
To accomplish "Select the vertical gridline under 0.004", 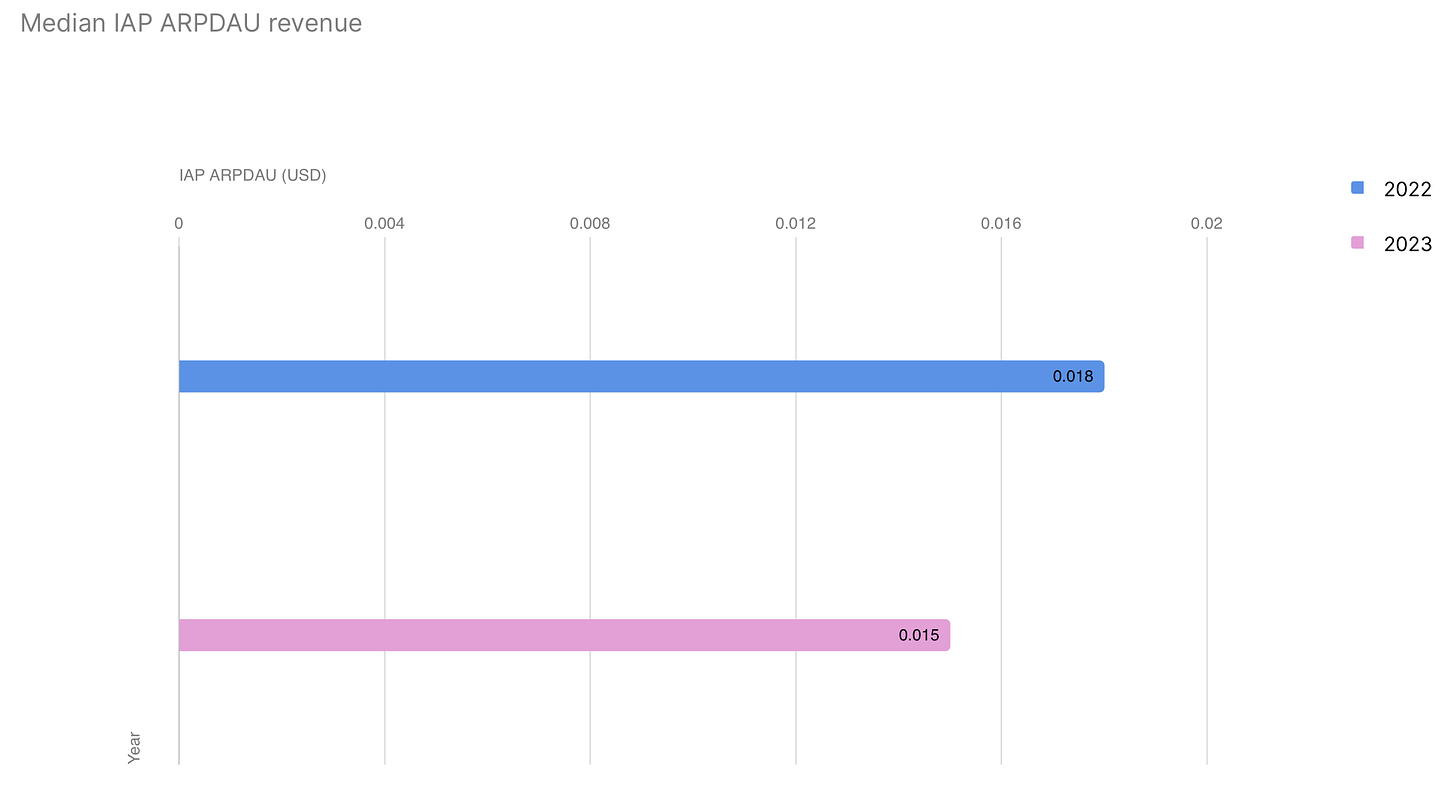I will 385,500.
